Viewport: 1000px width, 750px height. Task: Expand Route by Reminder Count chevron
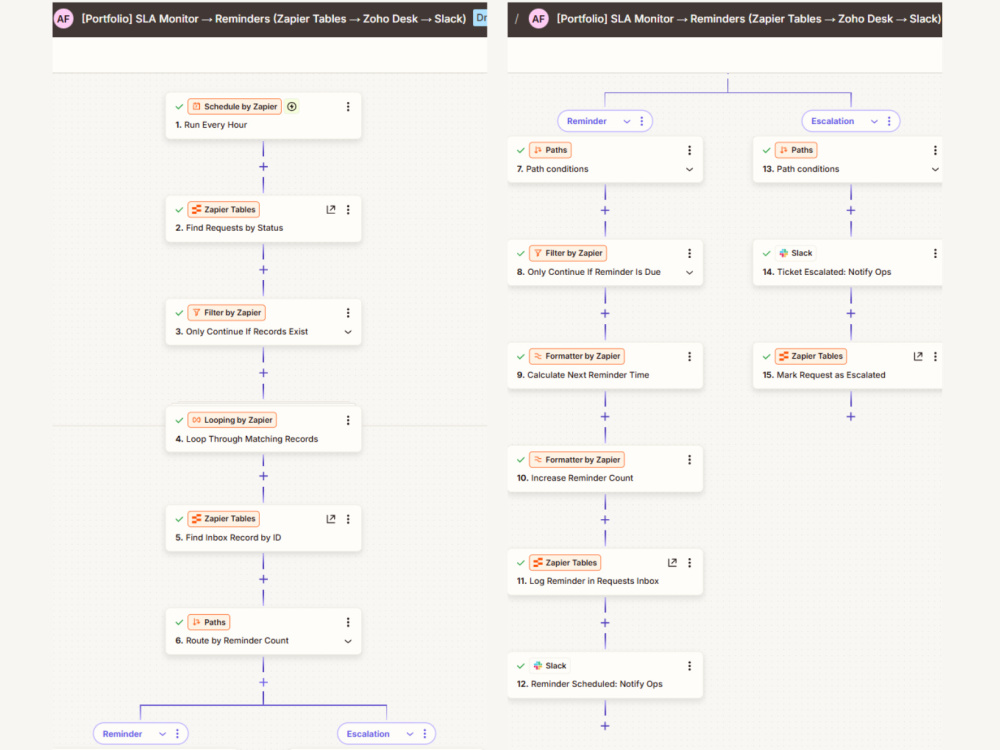pyautogui.click(x=348, y=641)
